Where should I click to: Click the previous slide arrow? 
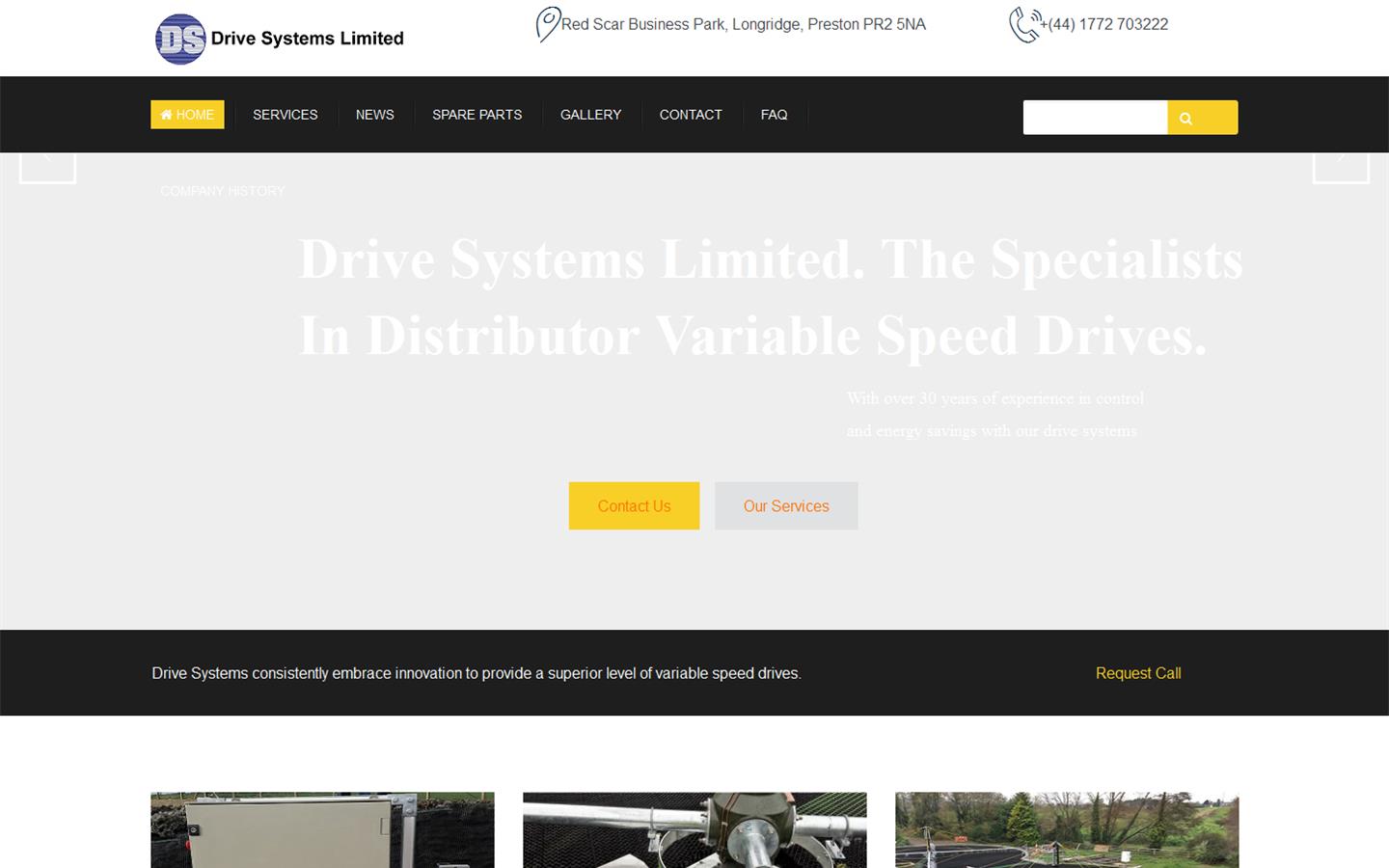(x=47, y=166)
